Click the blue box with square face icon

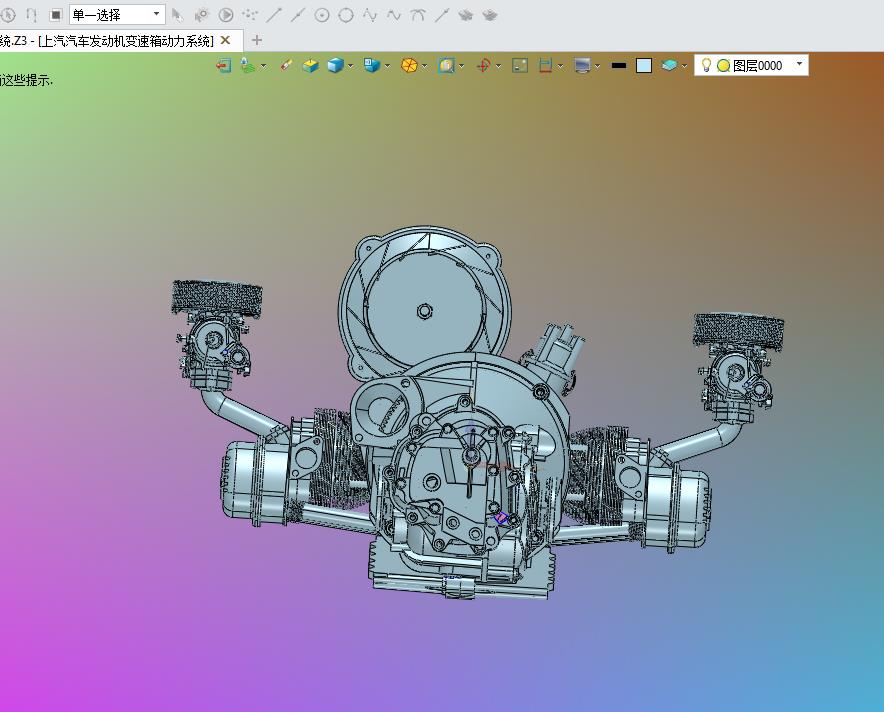[x=372, y=65]
